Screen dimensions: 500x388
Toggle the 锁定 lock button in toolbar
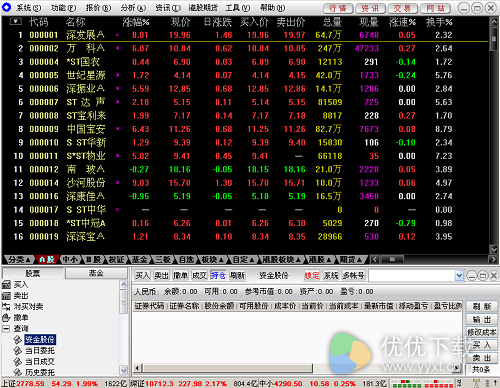point(312,276)
